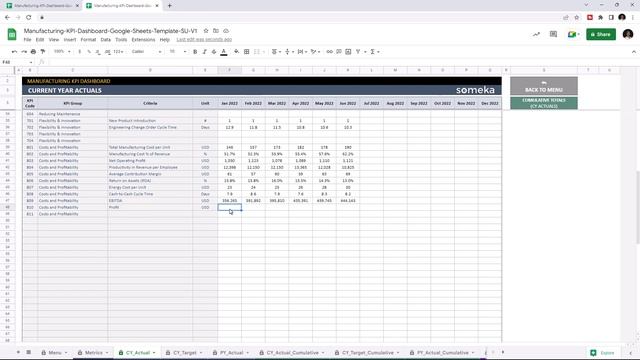
Task: Open activity dashboard trend icon
Action: point(536,34)
